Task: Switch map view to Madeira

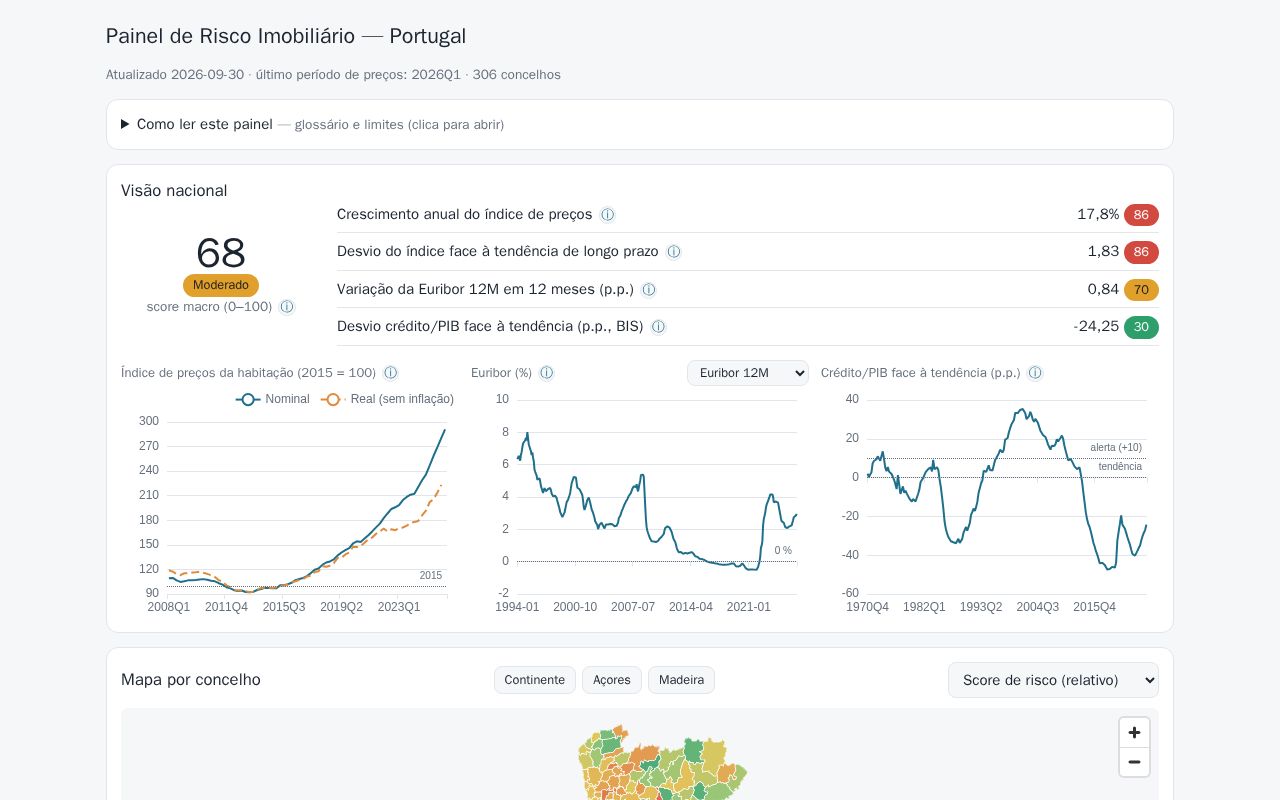Action: [681, 680]
